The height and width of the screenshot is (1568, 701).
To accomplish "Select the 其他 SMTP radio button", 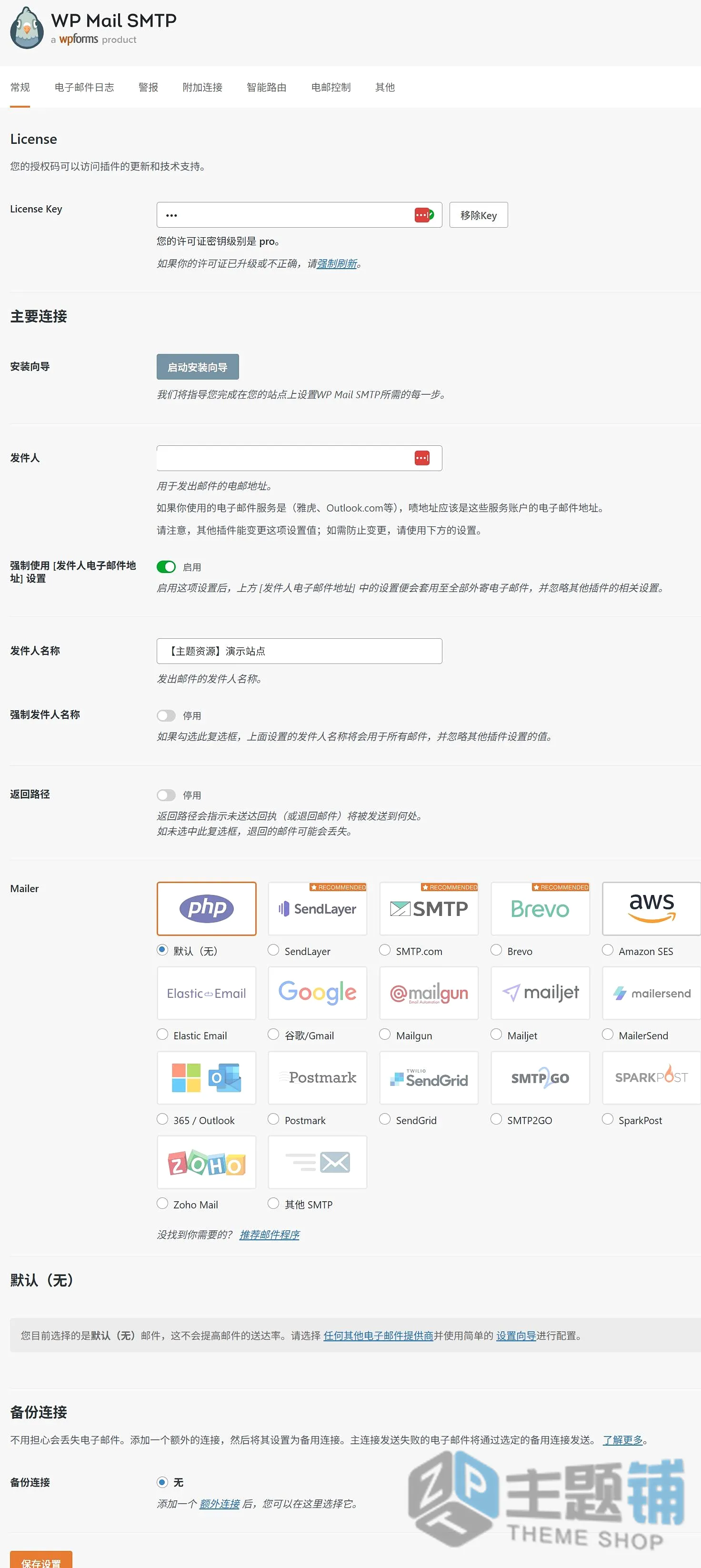I will tap(274, 1204).
